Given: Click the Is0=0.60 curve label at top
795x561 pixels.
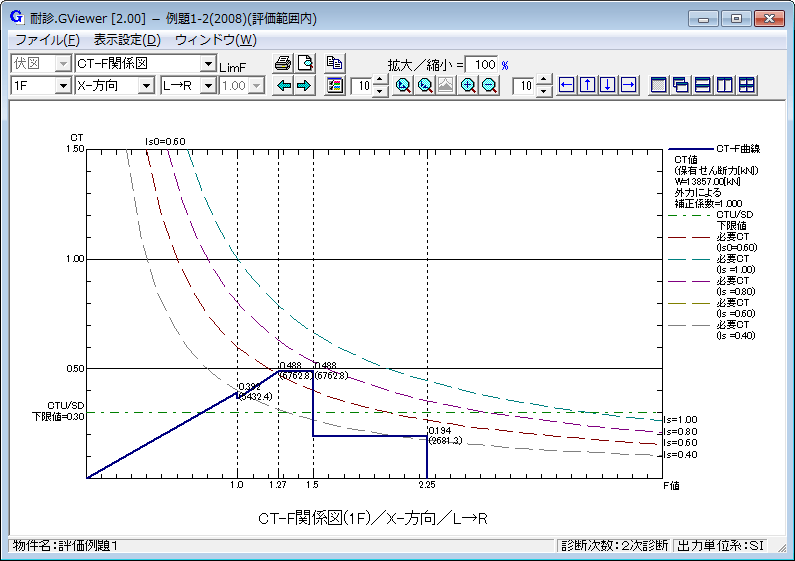Looking at the screenshot, I should click(x=165, y=142).
